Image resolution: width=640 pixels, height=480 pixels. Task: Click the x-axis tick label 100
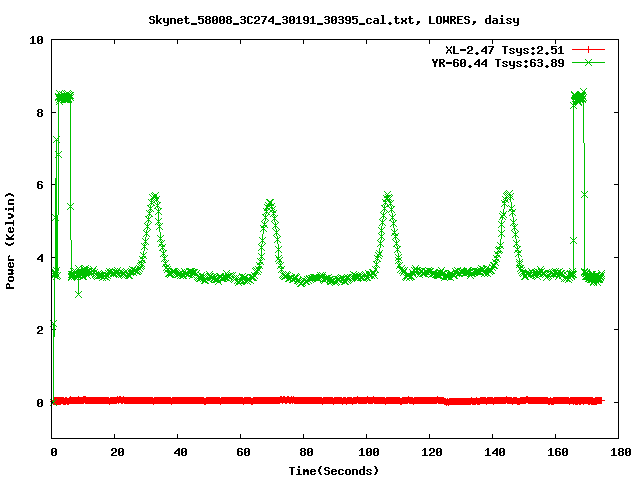[369, 452]
